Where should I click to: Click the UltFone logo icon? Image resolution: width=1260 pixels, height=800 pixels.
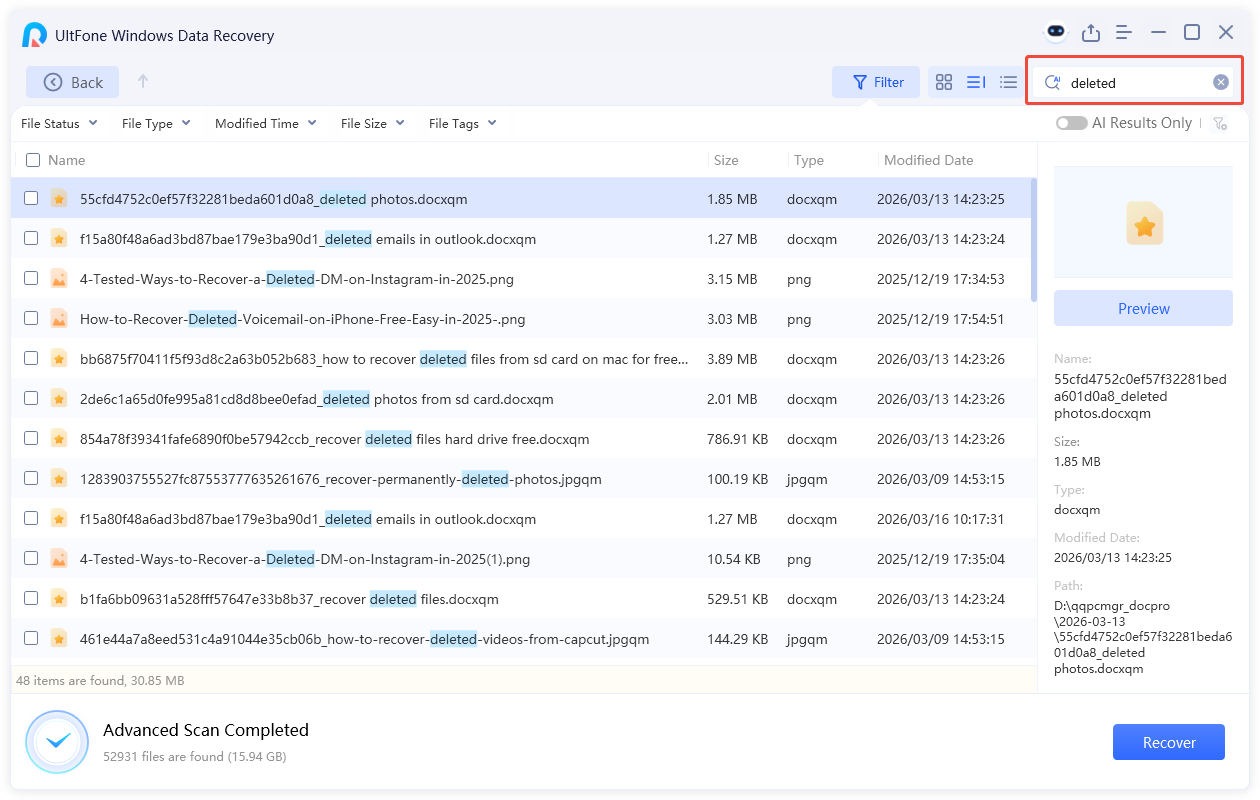(32, 34)
